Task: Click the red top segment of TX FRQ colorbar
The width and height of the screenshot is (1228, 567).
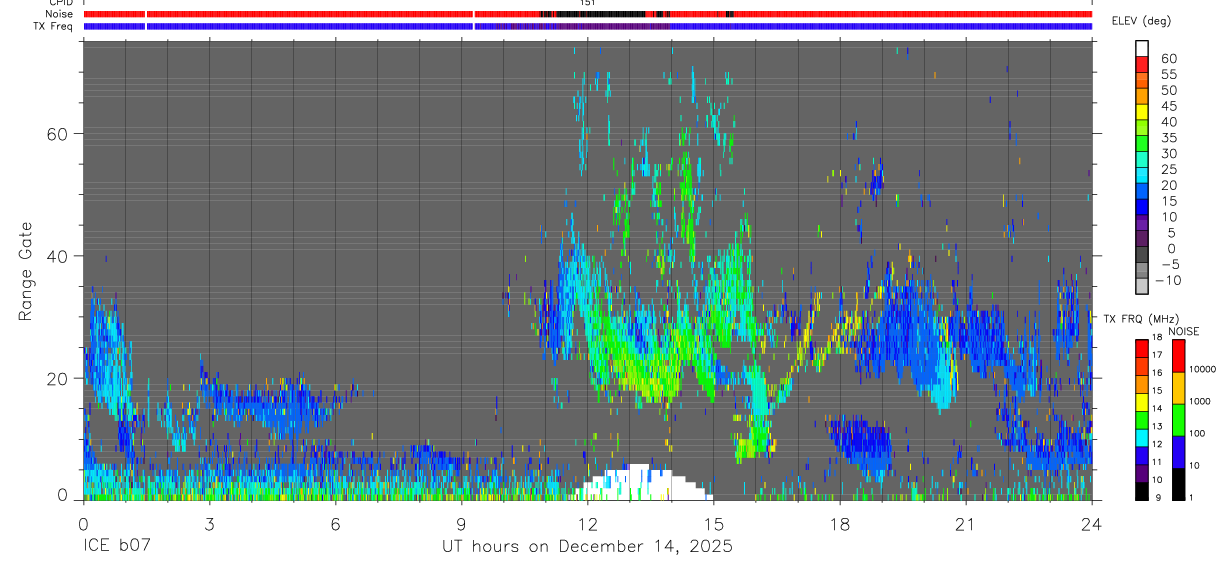Action: [x=1142, y=348]
